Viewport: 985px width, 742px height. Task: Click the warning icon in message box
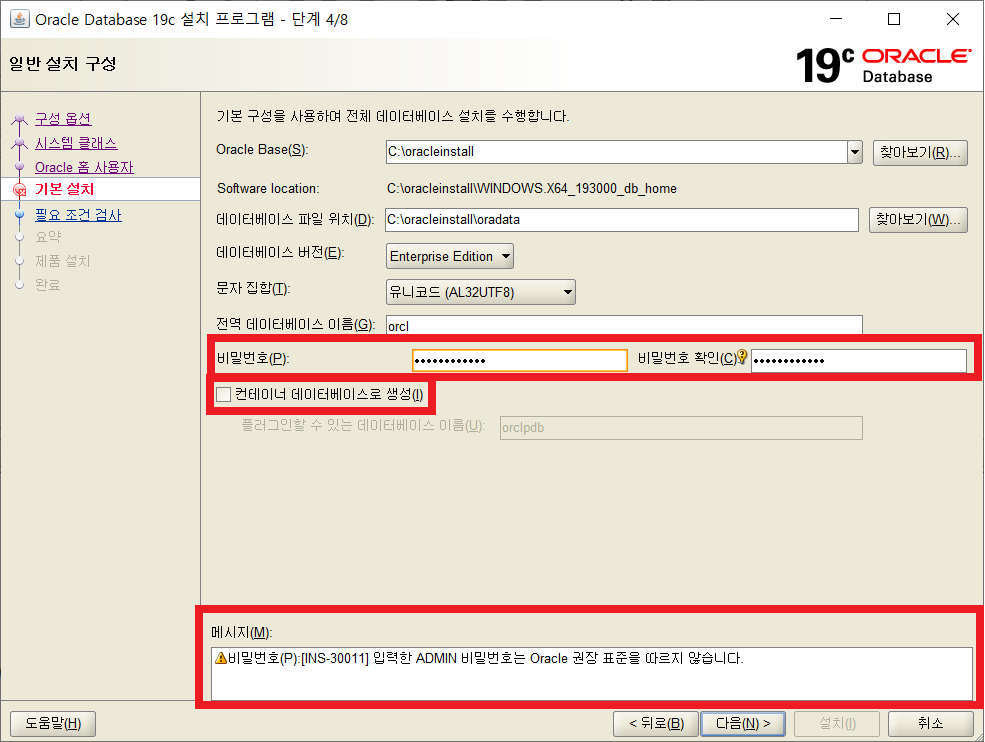tap(220, 658)
